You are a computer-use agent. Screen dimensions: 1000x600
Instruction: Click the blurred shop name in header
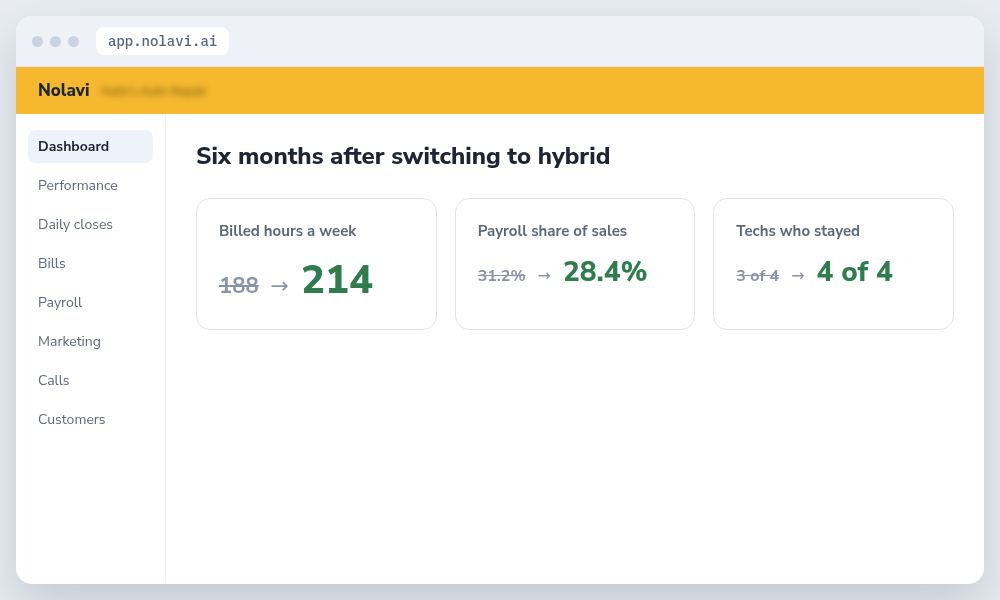154,91
